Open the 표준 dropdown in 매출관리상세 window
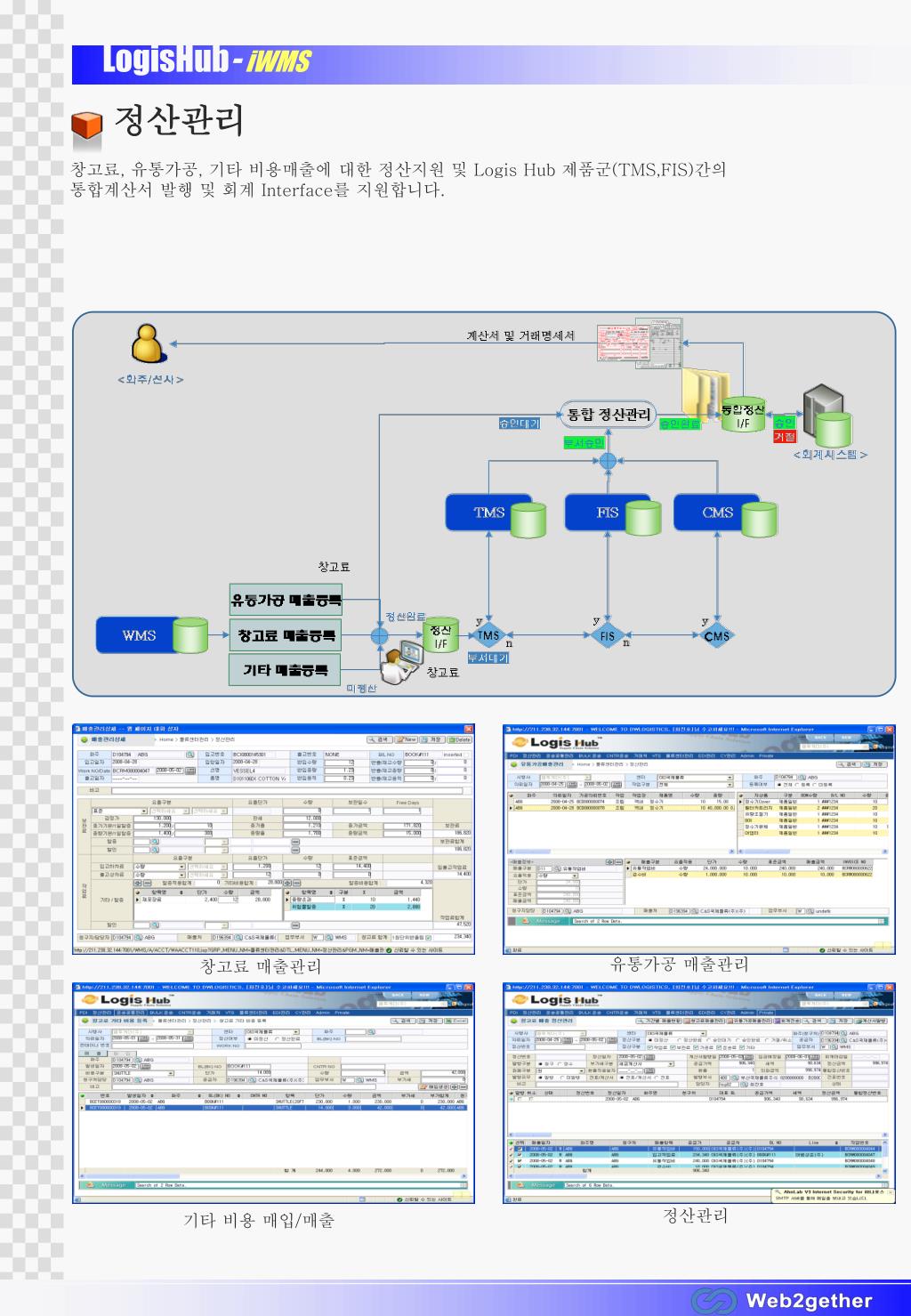Image resolution: width=911 pixels, height=1316 pixels. [119, 811]
